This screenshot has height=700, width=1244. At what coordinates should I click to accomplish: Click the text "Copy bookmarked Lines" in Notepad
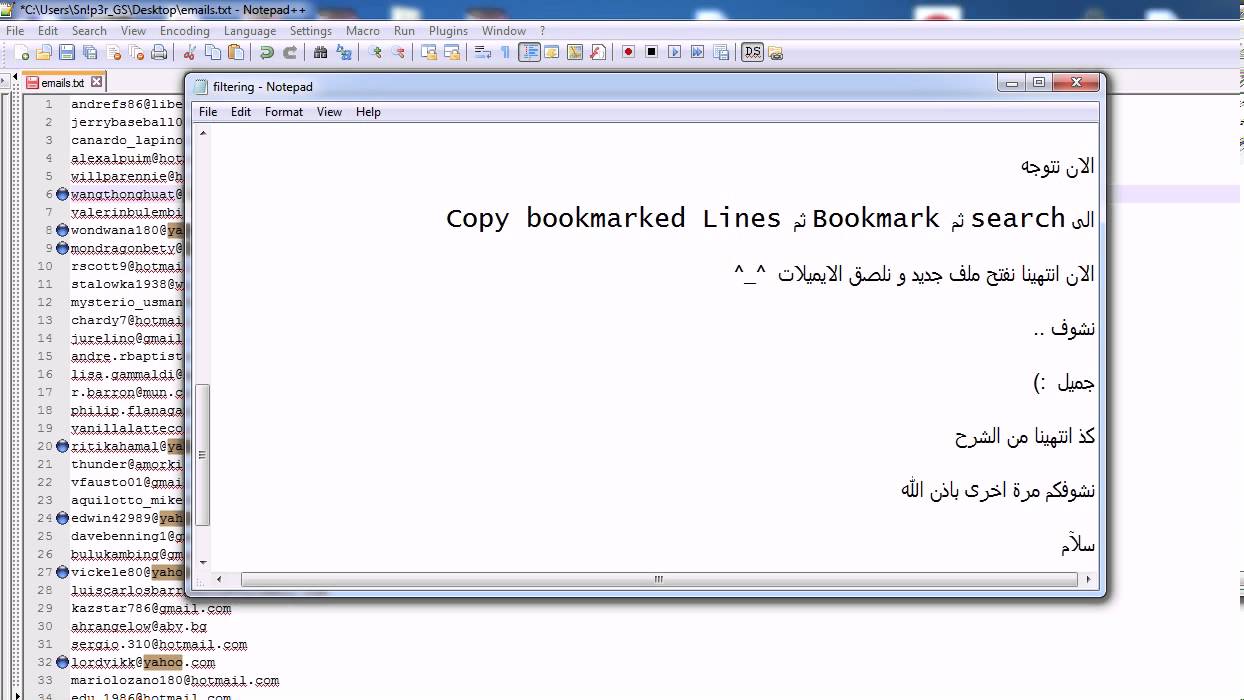614,218
